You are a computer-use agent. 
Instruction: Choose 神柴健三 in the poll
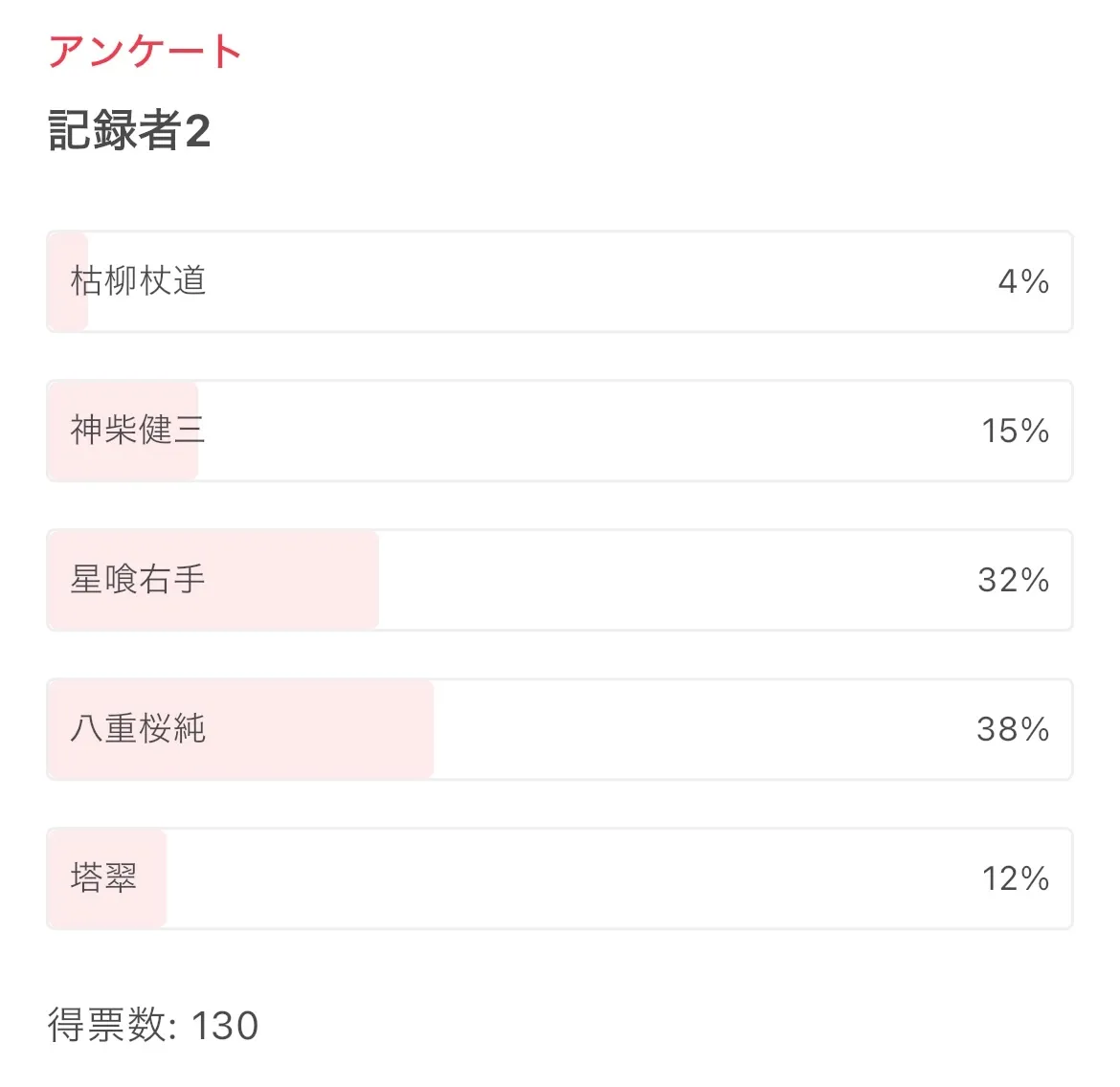(138, 431)
